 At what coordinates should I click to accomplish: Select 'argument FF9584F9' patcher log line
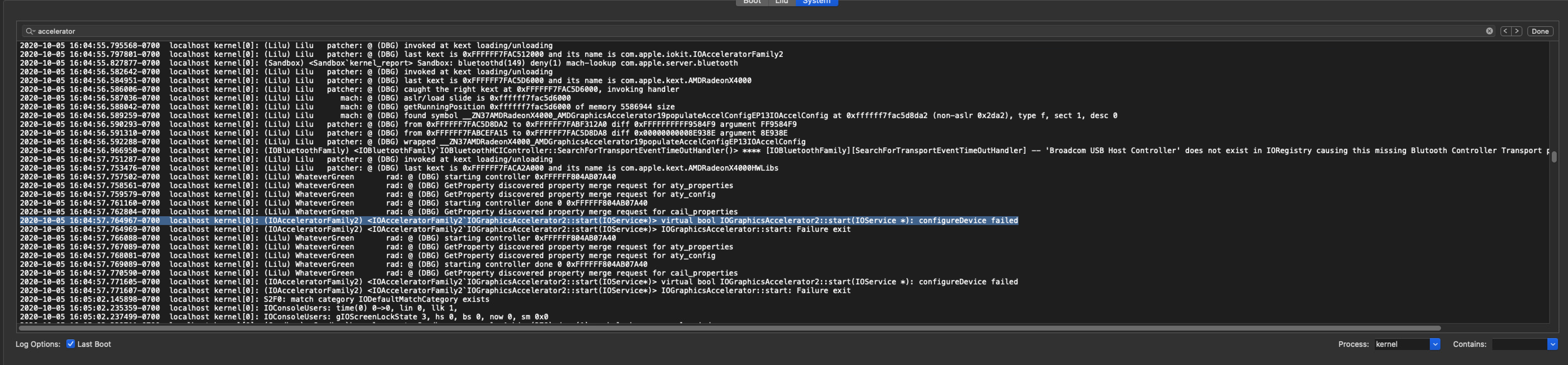click(408, 124)
